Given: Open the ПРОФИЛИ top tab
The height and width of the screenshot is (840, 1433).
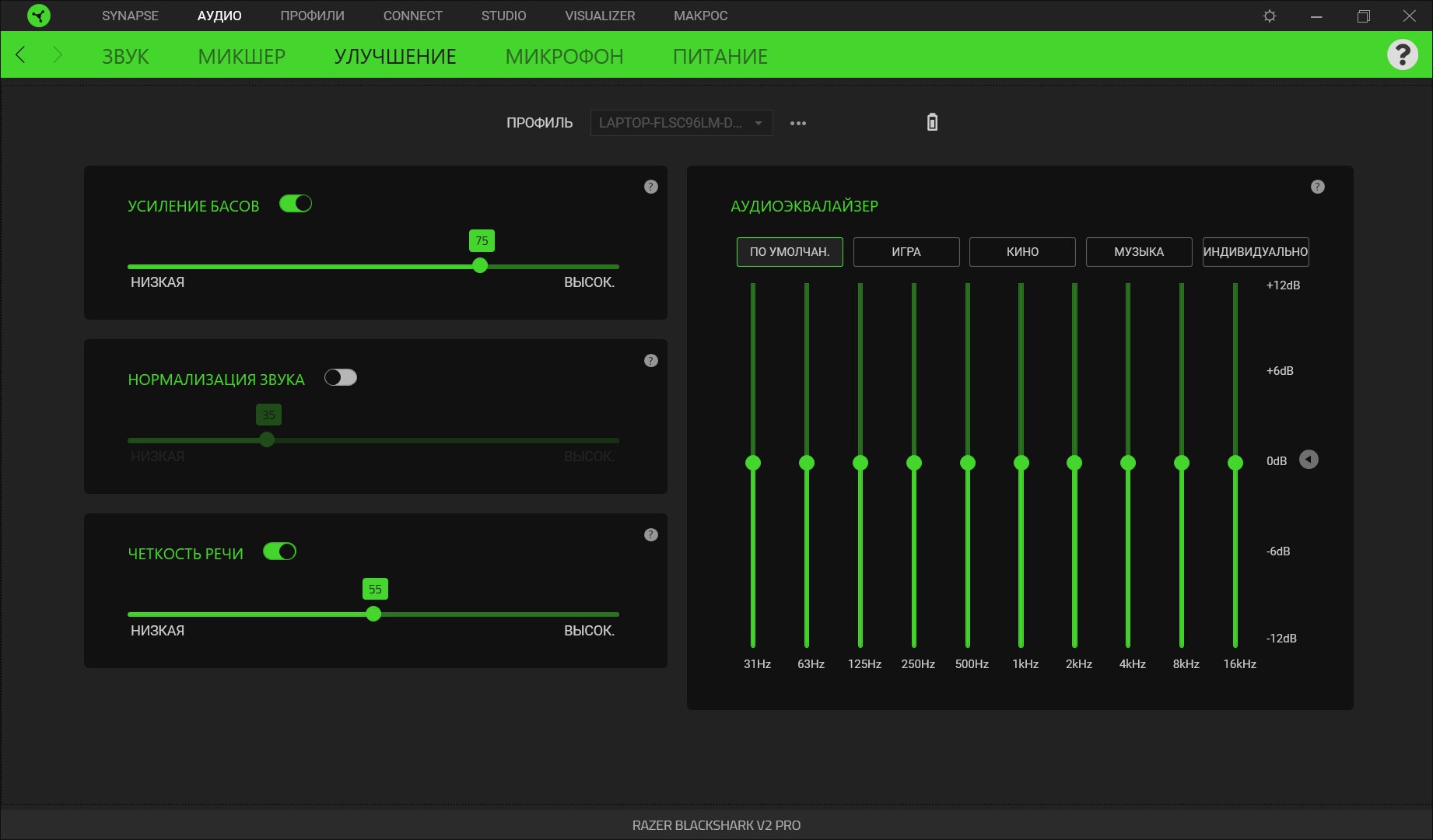Looking at the screenshot, I should (x=312, y=16).
